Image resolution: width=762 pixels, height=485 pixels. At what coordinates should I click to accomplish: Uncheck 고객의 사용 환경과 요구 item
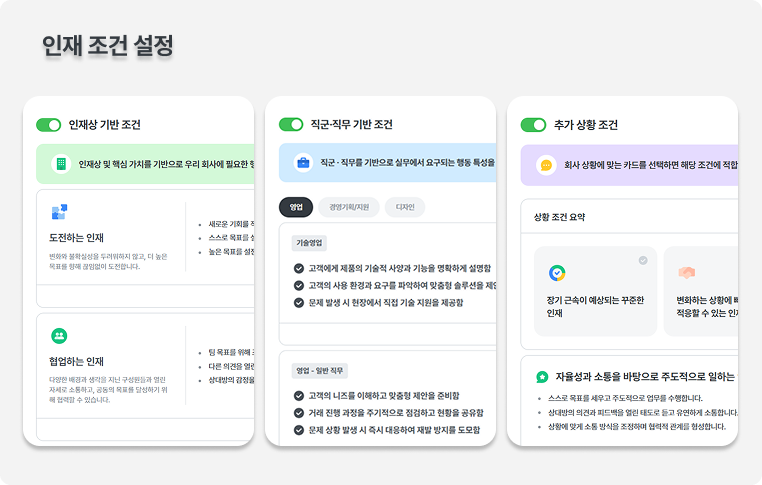299,285
